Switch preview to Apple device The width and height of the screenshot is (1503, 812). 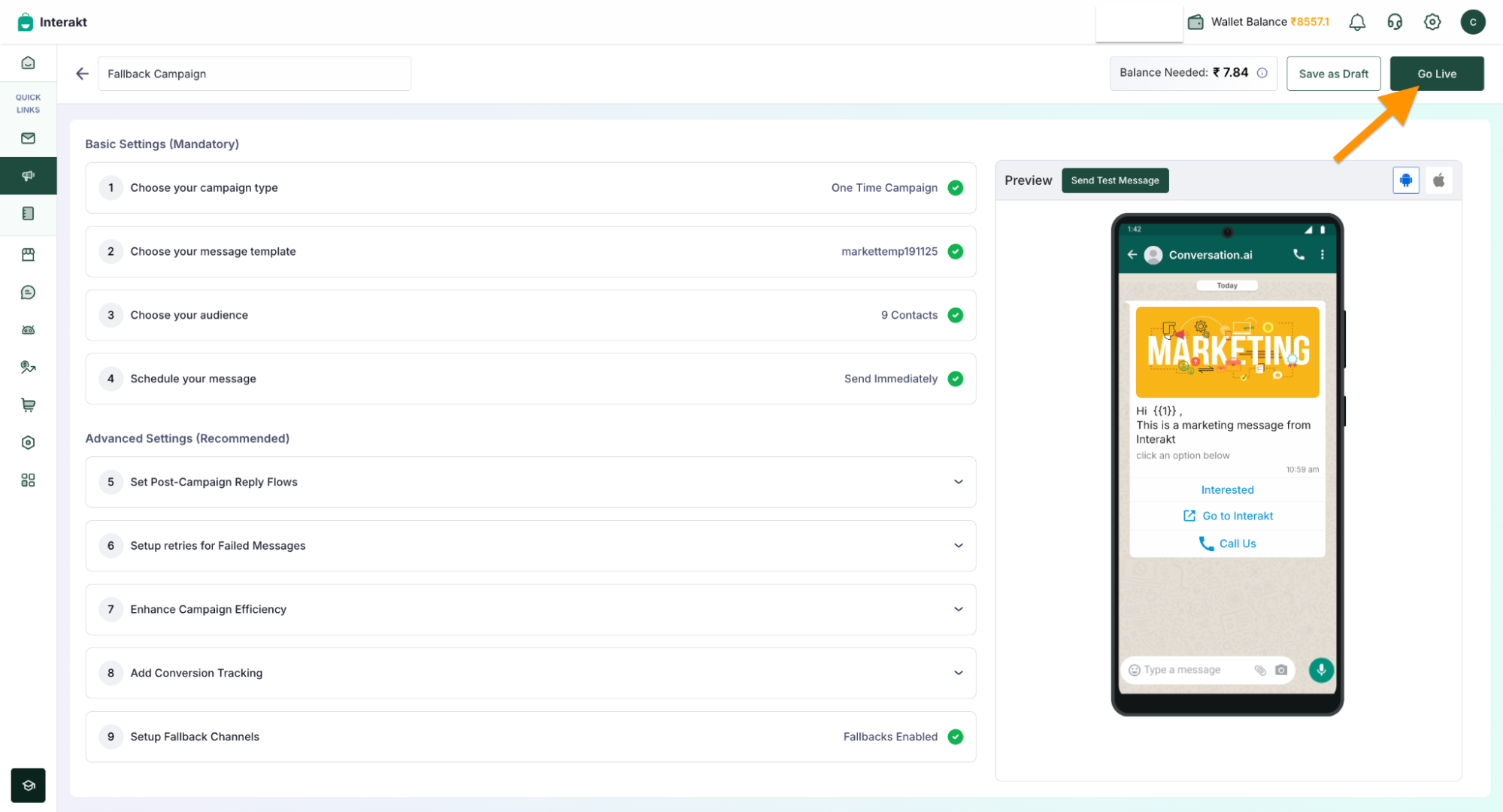click(x=1438, y=180)
